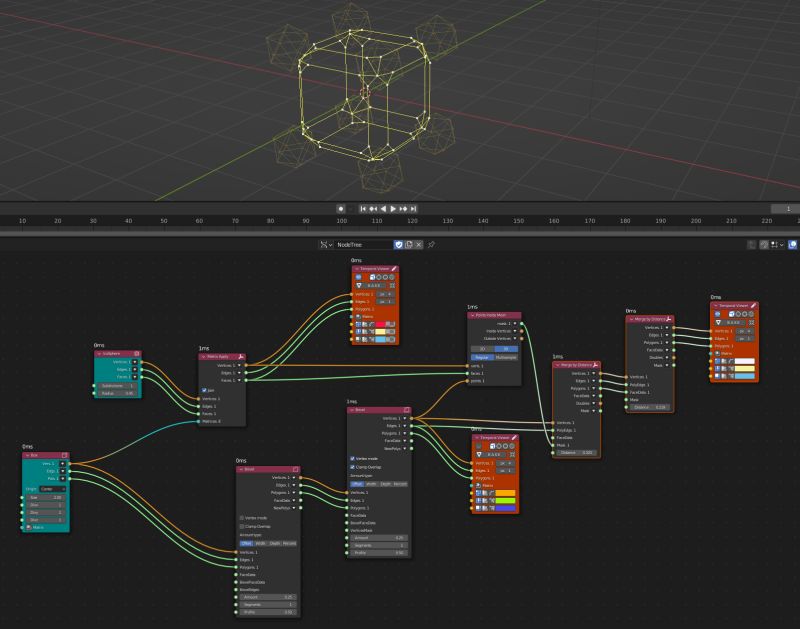Image resolution: width=800 pixels, height=629 pixels.
Task: Click the X icon to unlink NodeTree
Action: click(418, 244)
